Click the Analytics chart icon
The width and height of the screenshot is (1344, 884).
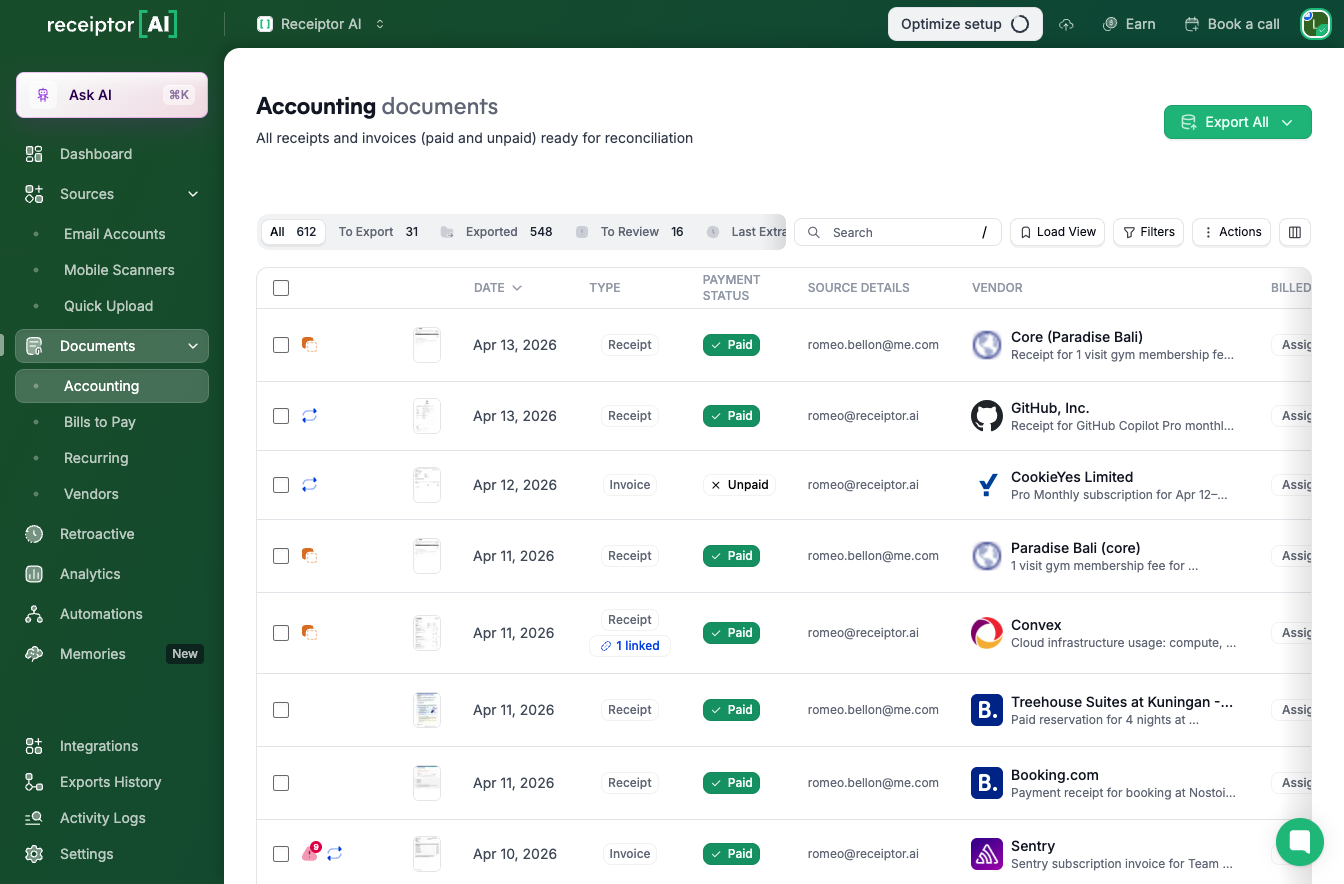coord(34,574)
